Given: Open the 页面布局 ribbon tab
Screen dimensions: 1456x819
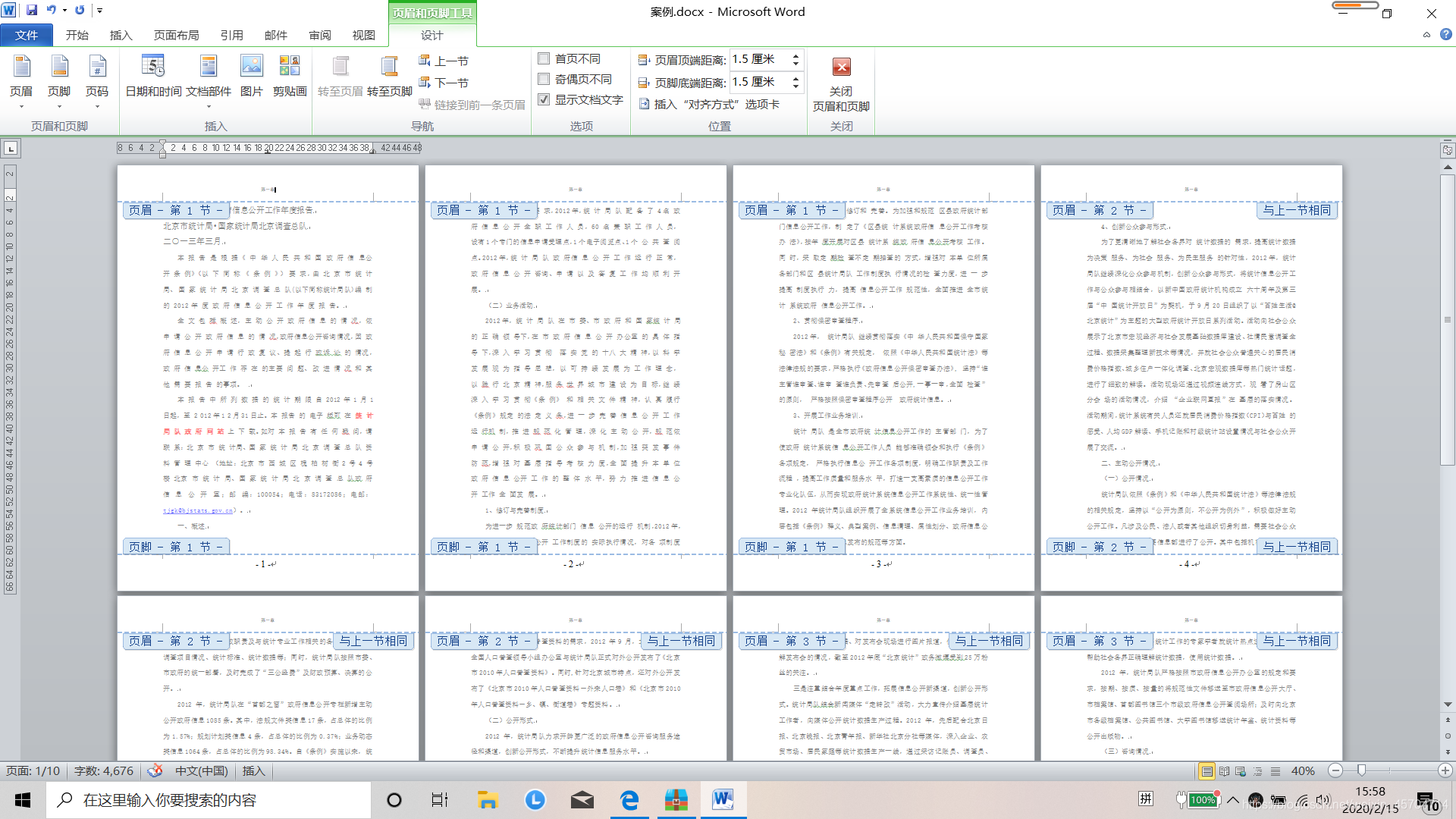Looking at the screenshot, I should (176, 35).
